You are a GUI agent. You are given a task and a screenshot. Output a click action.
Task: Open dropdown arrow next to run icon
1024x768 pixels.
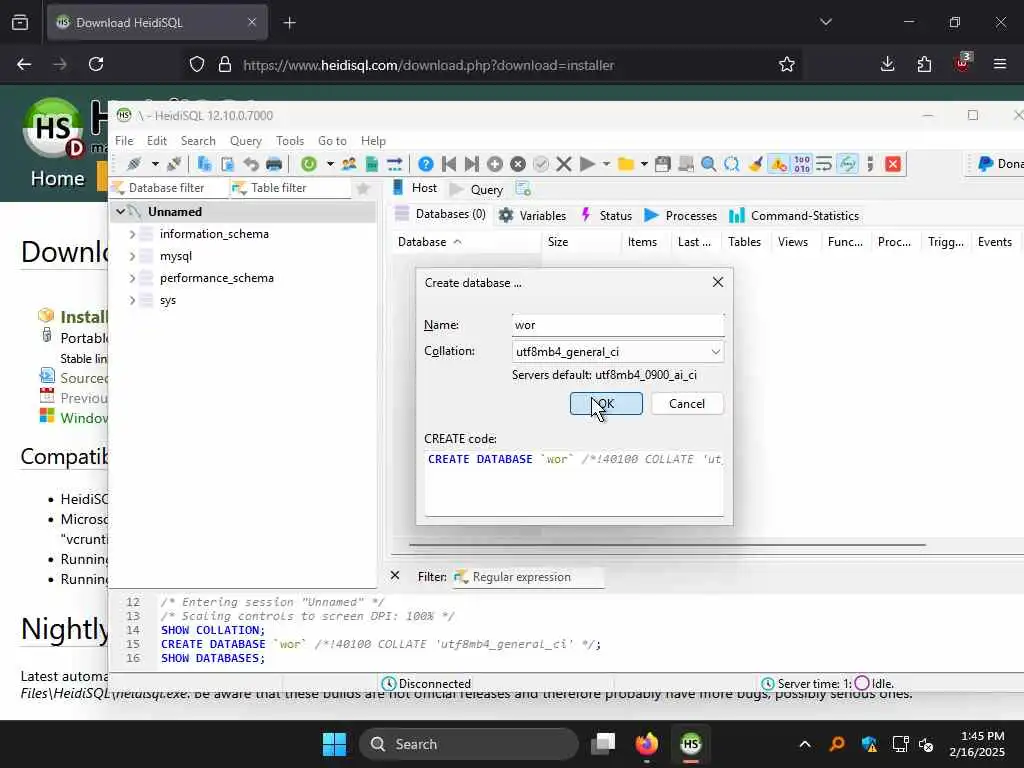(x=607, y=164)
